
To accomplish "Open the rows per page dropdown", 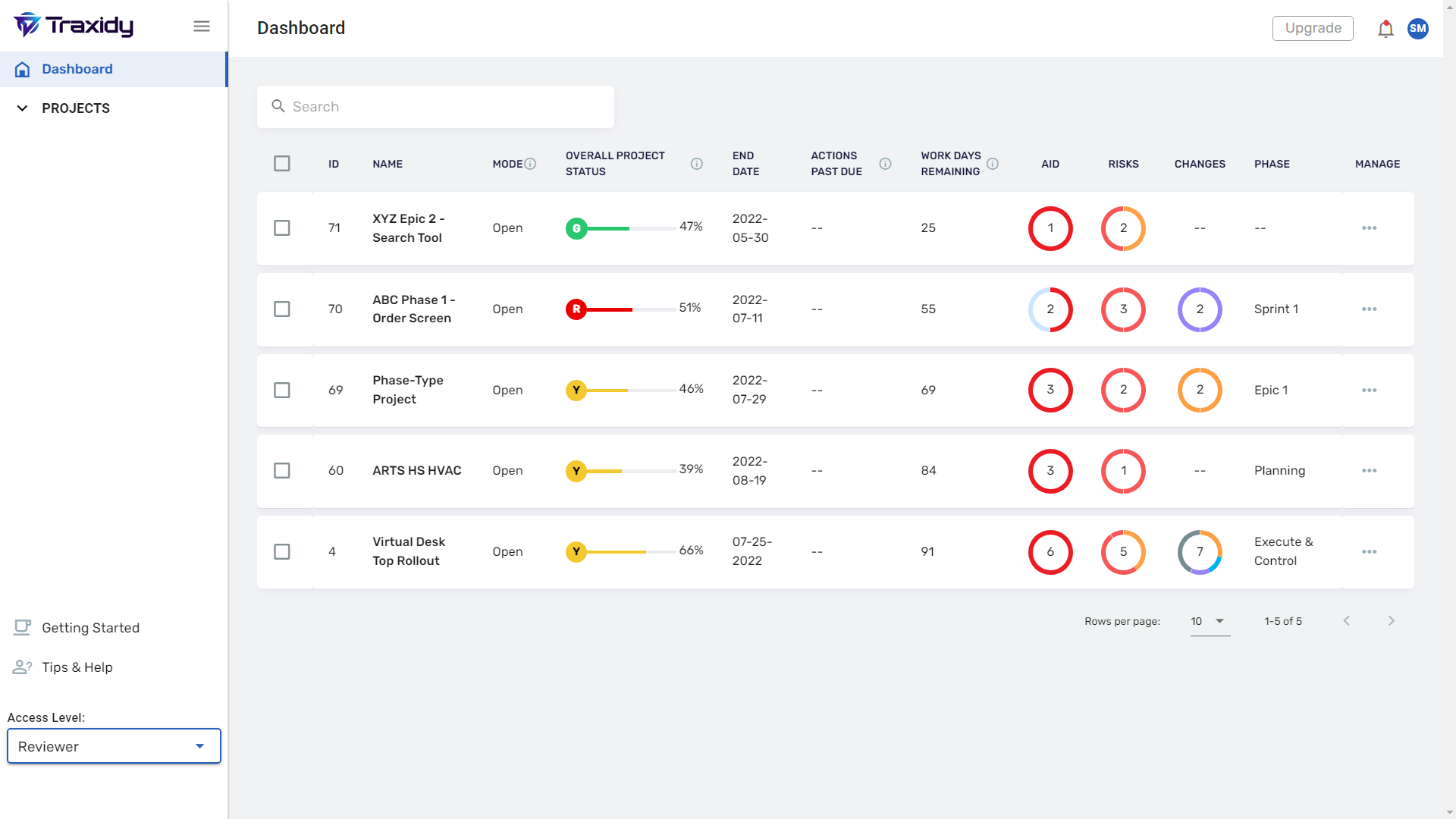I will pyautogui.click(x=1210, y=621).
